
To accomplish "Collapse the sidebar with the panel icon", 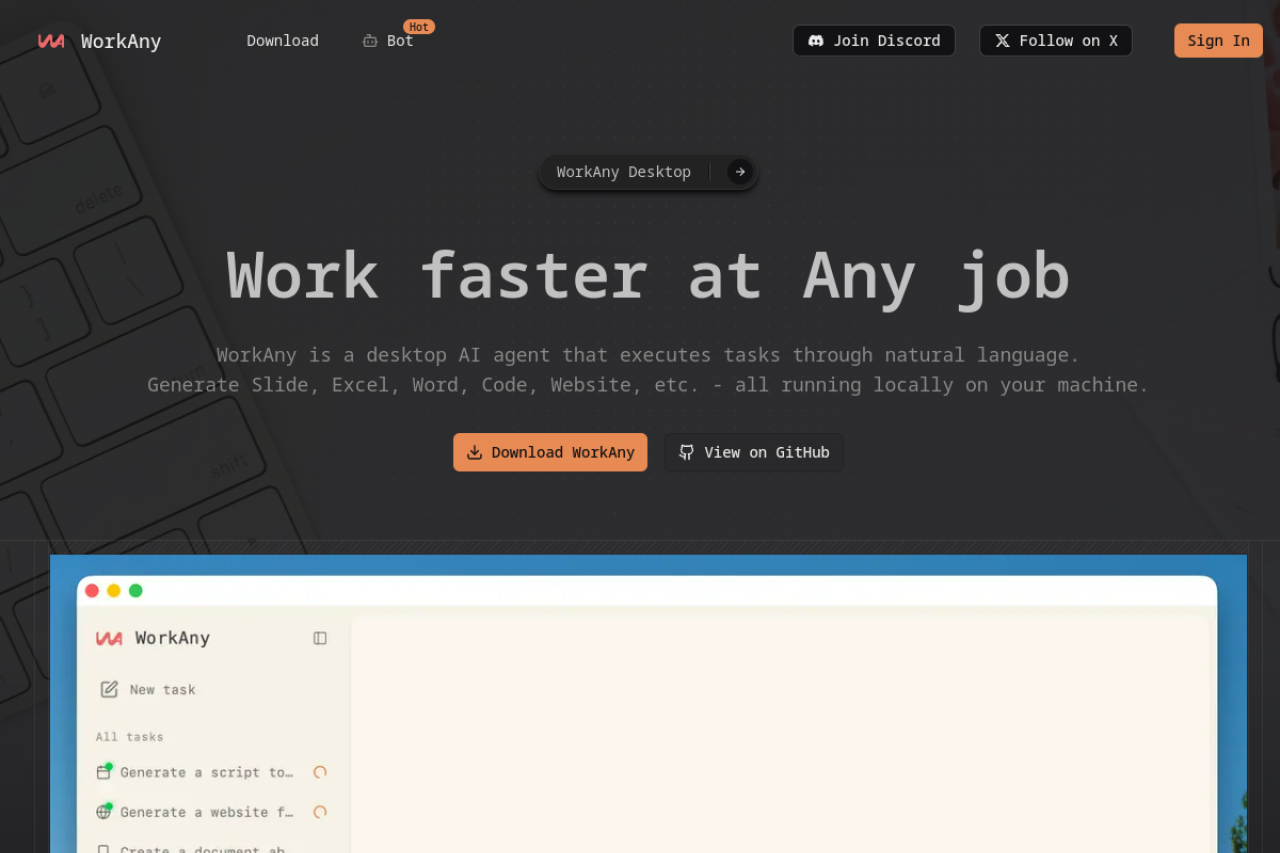I will [320, 638].
